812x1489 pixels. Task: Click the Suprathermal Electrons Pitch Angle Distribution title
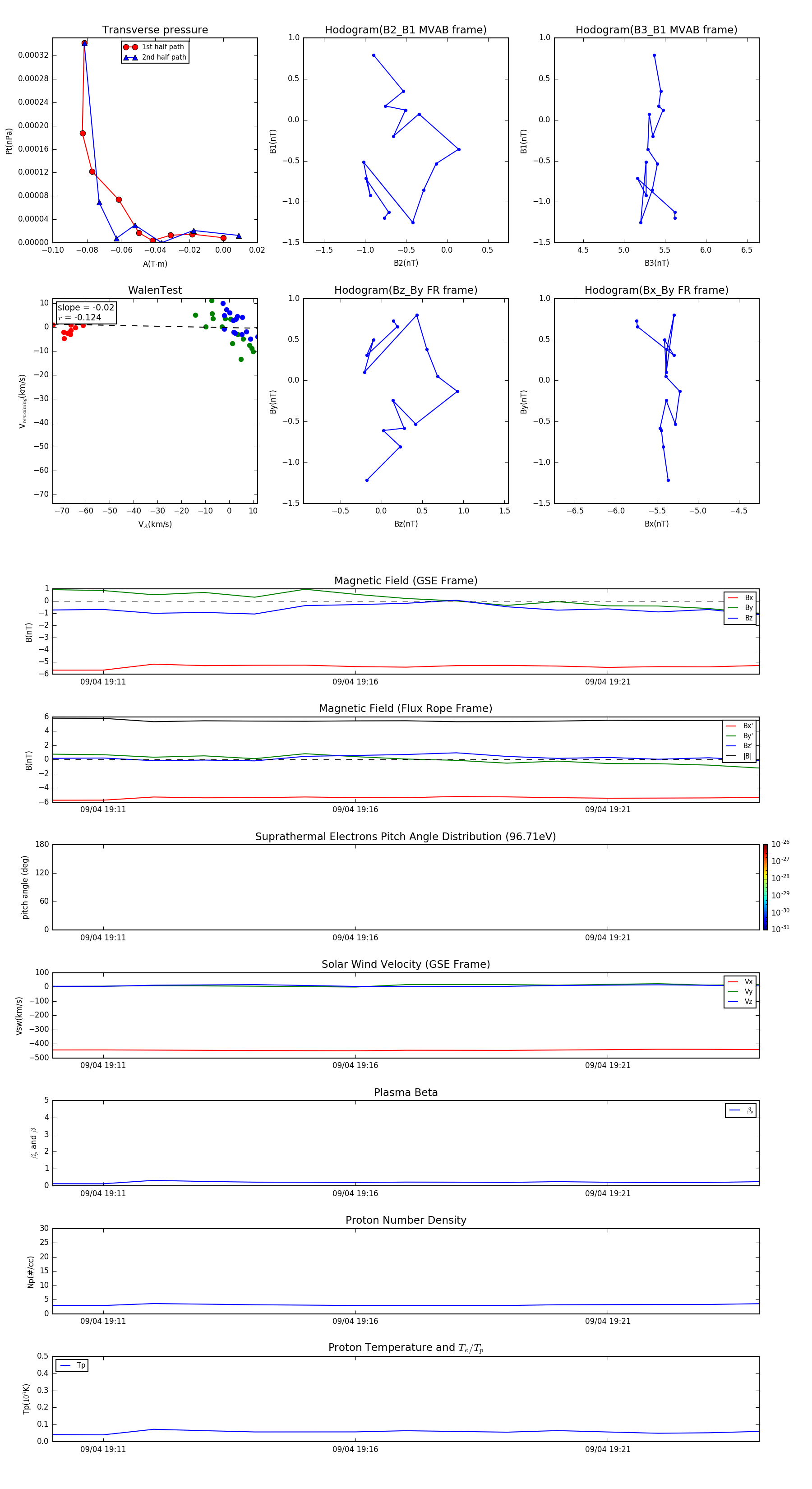406,837
